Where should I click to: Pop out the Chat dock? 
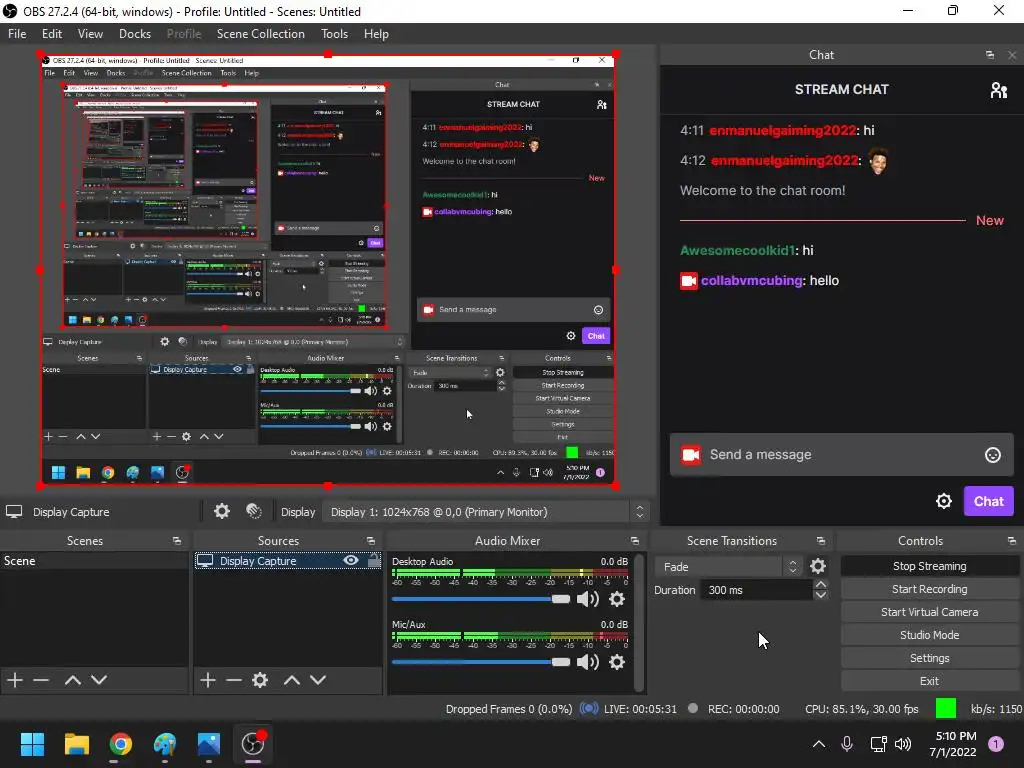point(989,55)
